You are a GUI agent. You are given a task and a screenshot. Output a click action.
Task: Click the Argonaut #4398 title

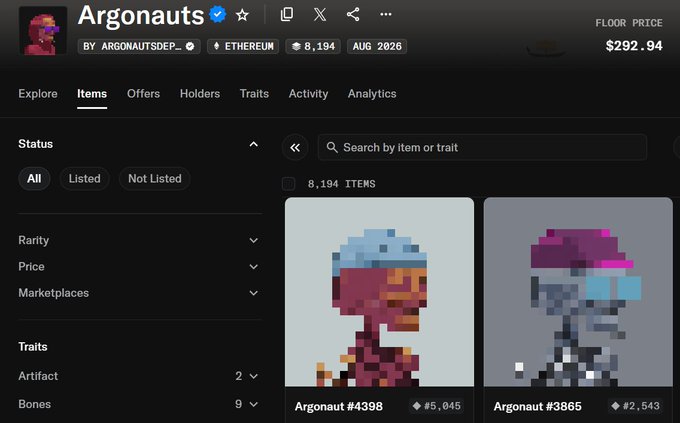pos(339,407)
